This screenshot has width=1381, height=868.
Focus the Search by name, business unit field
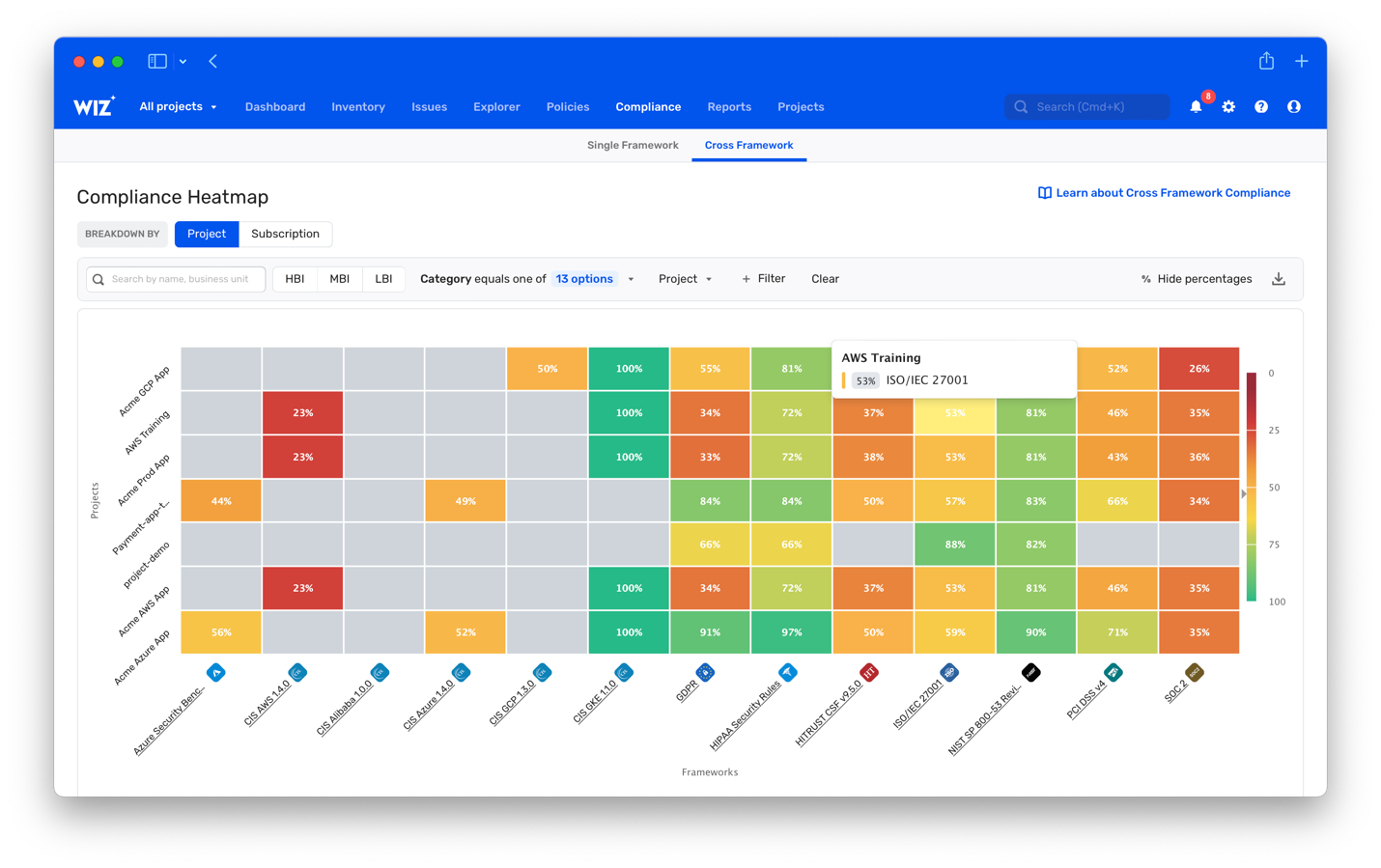(176, 279)
